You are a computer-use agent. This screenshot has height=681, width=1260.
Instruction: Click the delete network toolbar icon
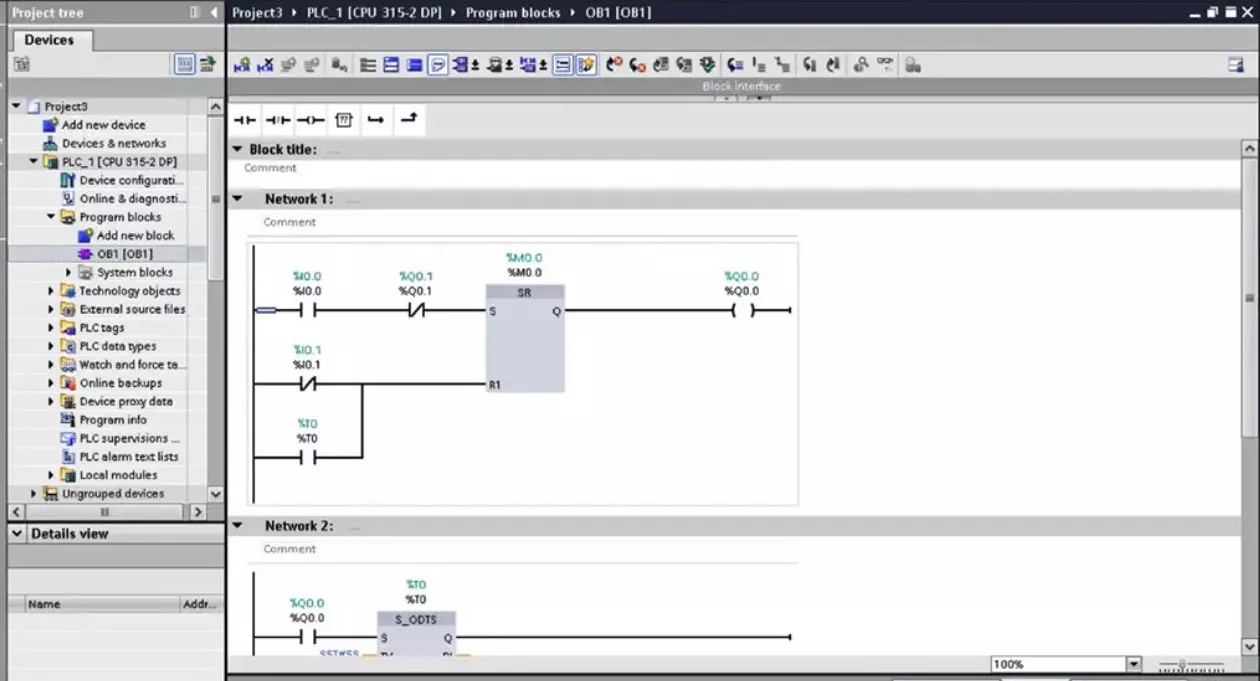click(265, 65)
